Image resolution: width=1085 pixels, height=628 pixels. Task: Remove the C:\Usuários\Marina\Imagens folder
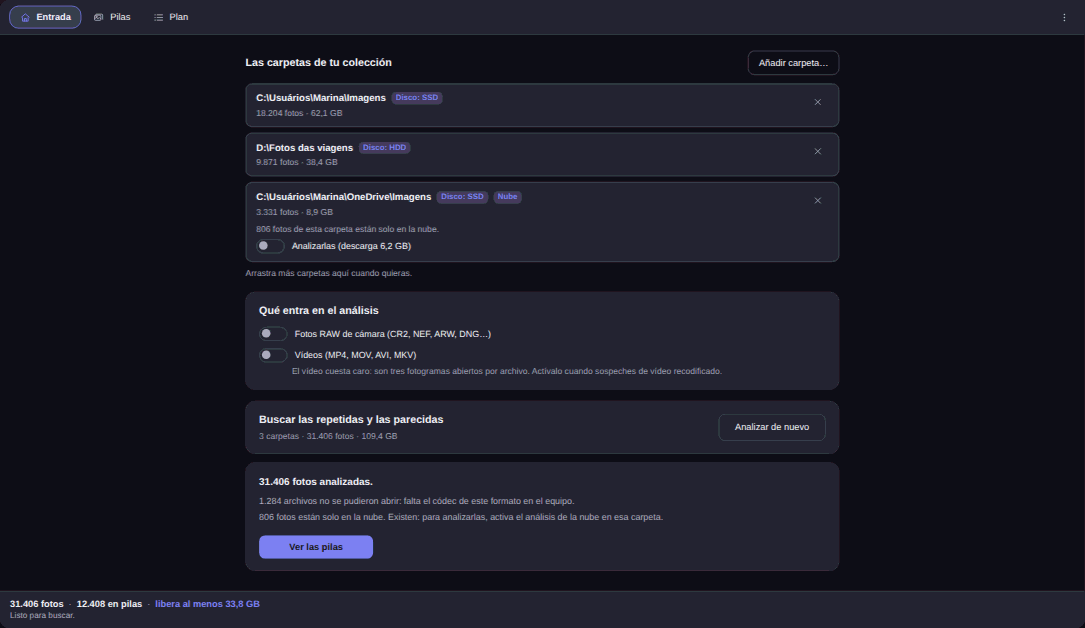point(817,102)
